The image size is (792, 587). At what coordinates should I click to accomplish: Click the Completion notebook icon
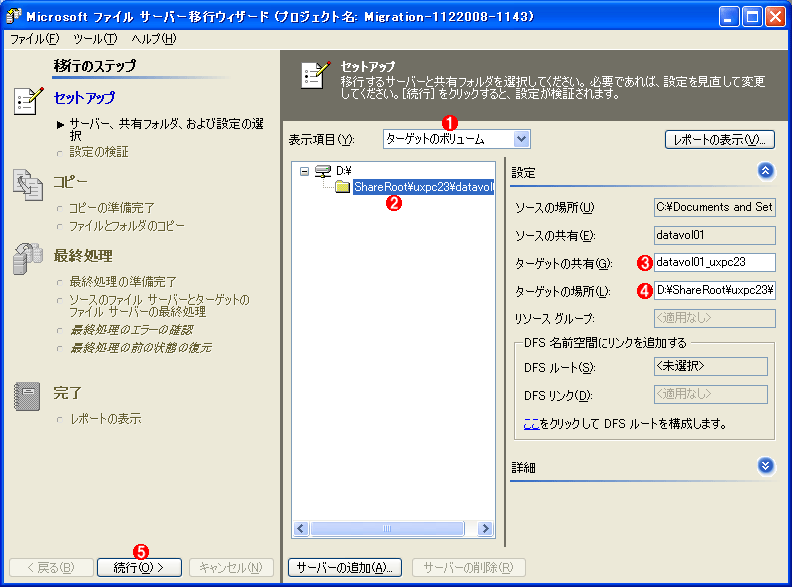[x=27, y=396]
